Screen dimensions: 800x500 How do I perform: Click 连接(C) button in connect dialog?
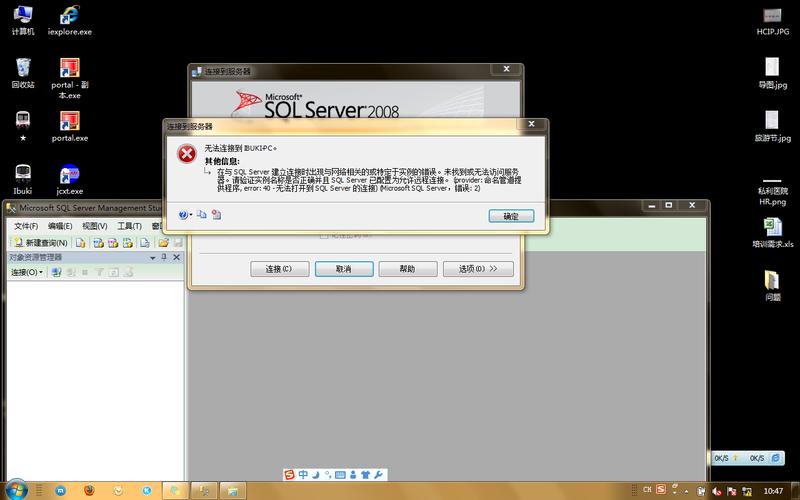point(280,269)
